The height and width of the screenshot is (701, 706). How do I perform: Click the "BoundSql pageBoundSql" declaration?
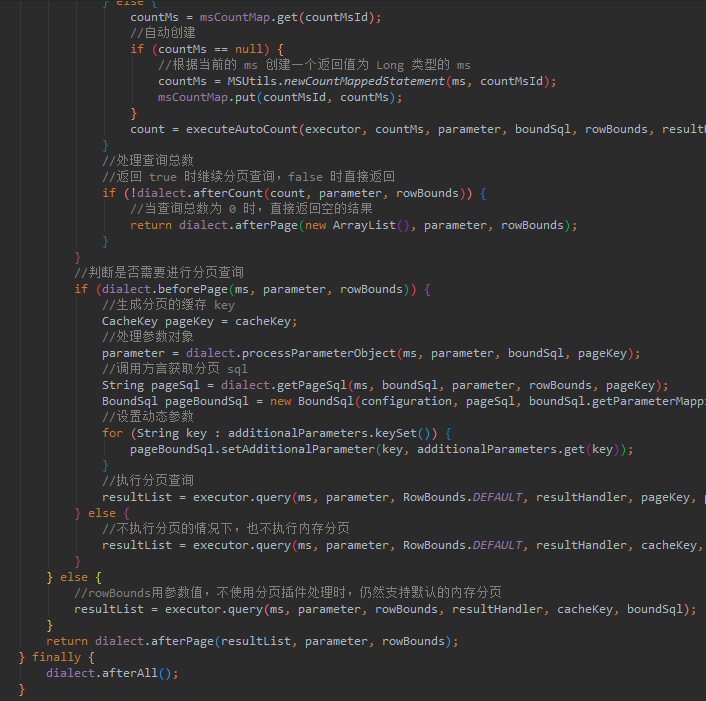click(175, 401)
